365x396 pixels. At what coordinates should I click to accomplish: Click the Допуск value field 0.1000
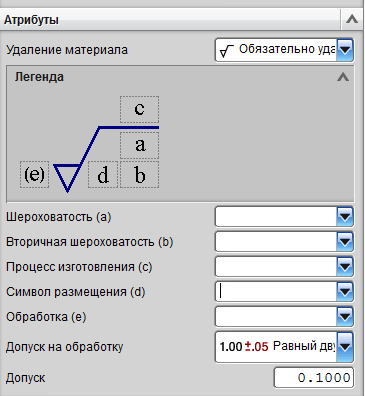pyautogui.click(x=314, y=378)
